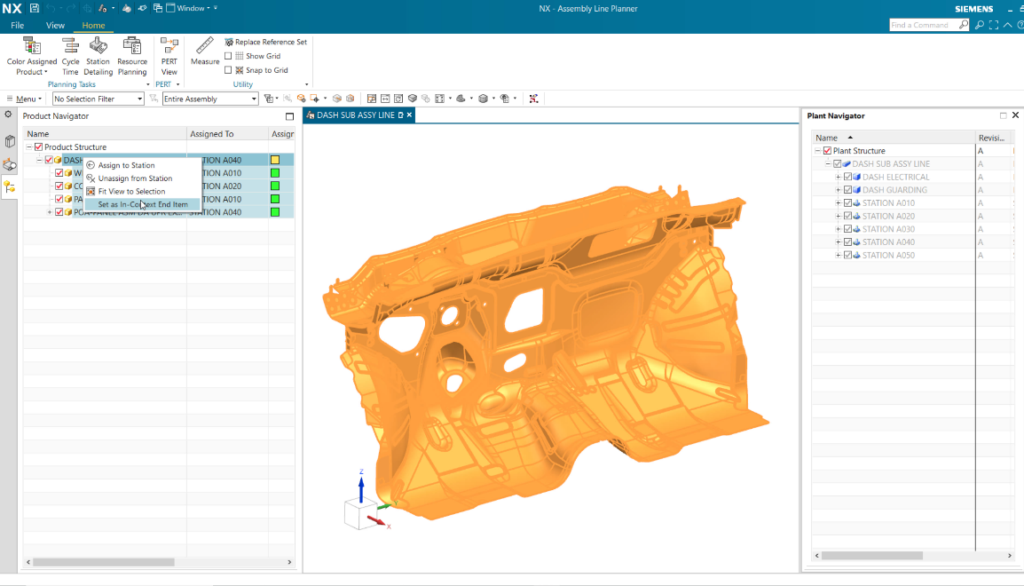1024x586 pixels.
Task: Open the Plant Navigator tab icon in left sidebar
Action: [9, 165]
